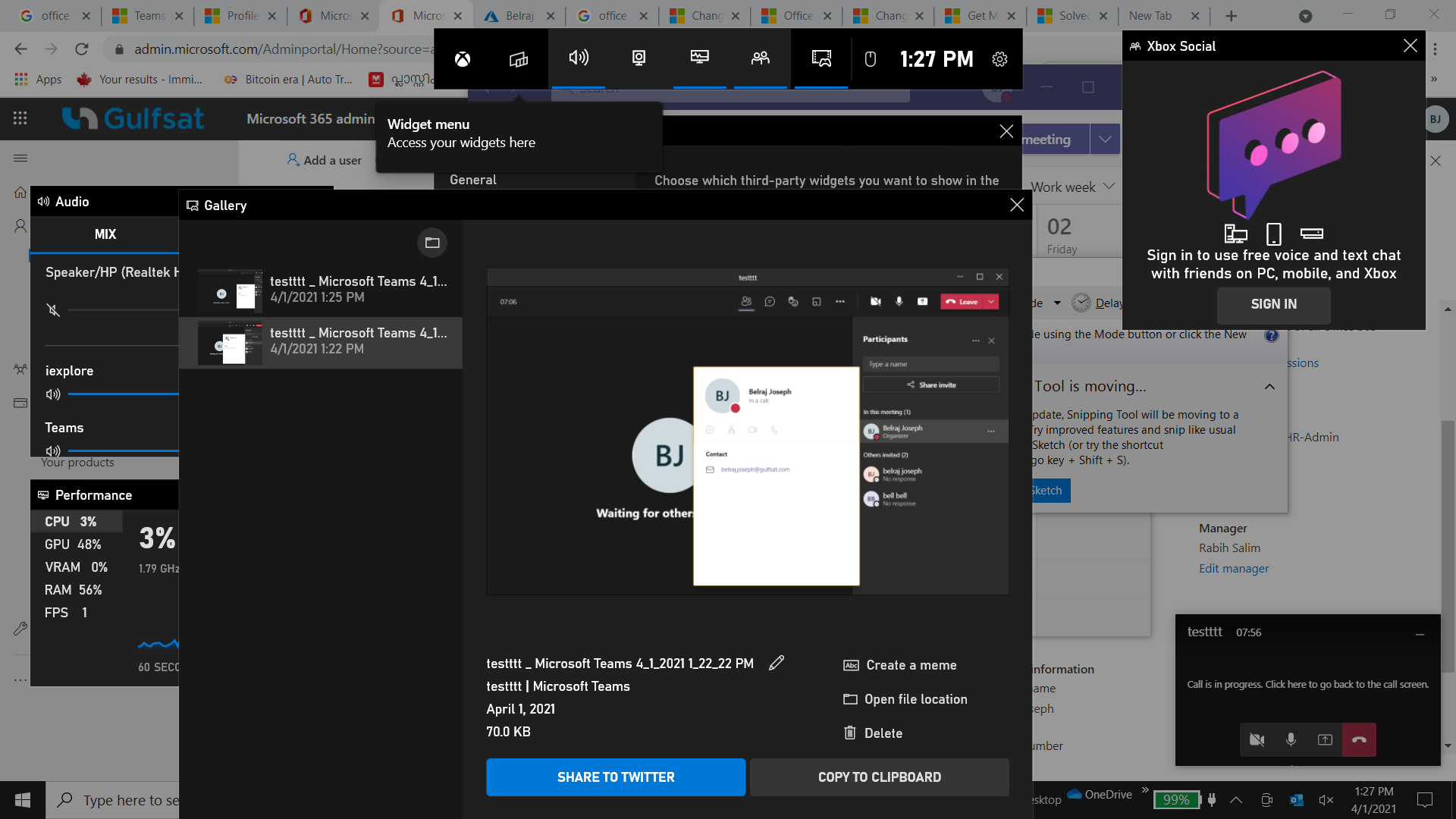
Task: Toggle the Capture widget icon
Action: [x=639, y=58]
